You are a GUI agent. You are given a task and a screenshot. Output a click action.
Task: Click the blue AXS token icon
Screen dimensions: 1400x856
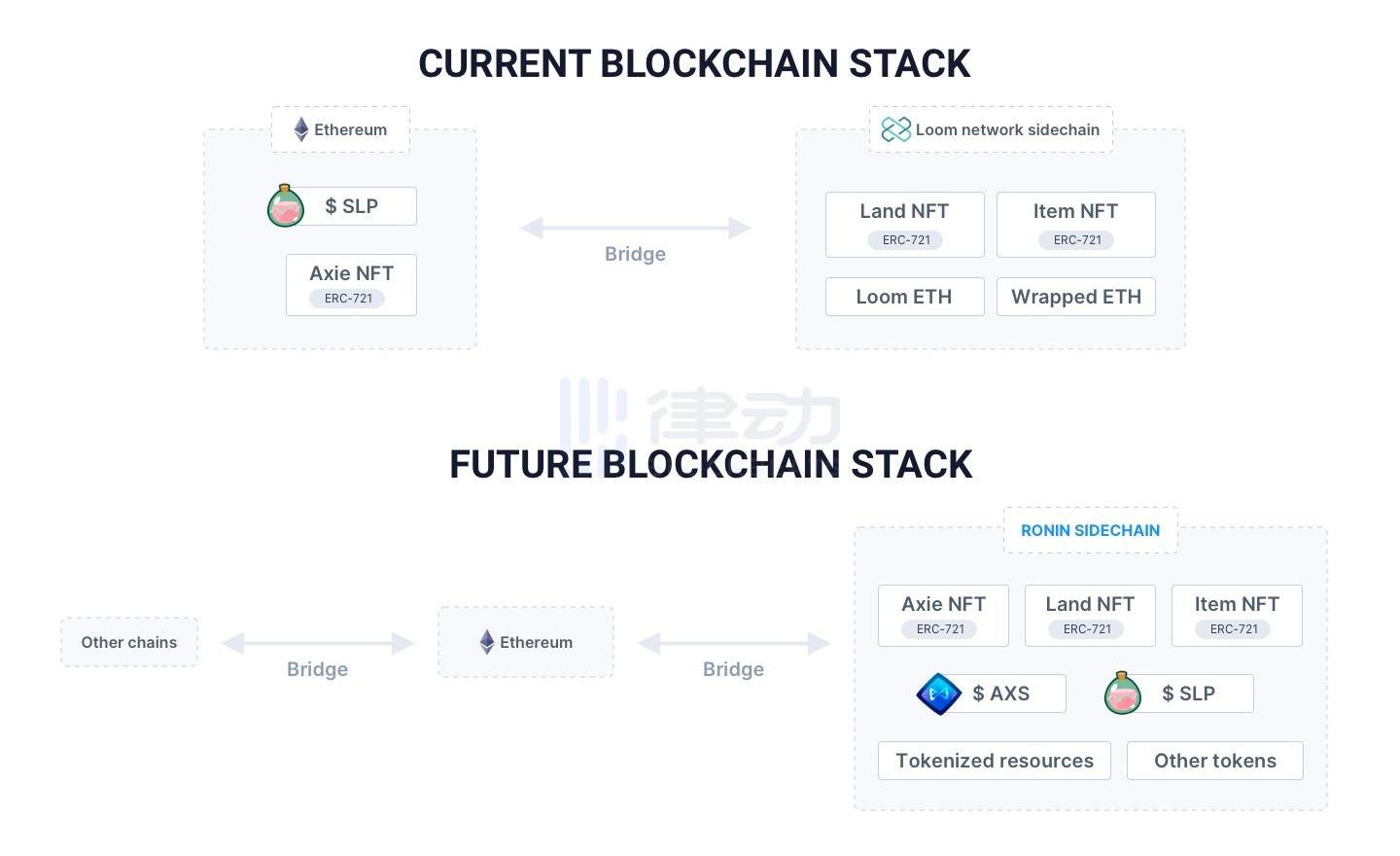tap(939, 694)
